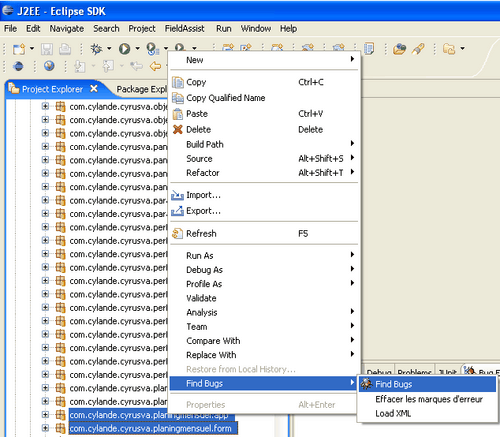500x437 pixels.
Task: Open the Window menu
Action: tap(256, 29)
